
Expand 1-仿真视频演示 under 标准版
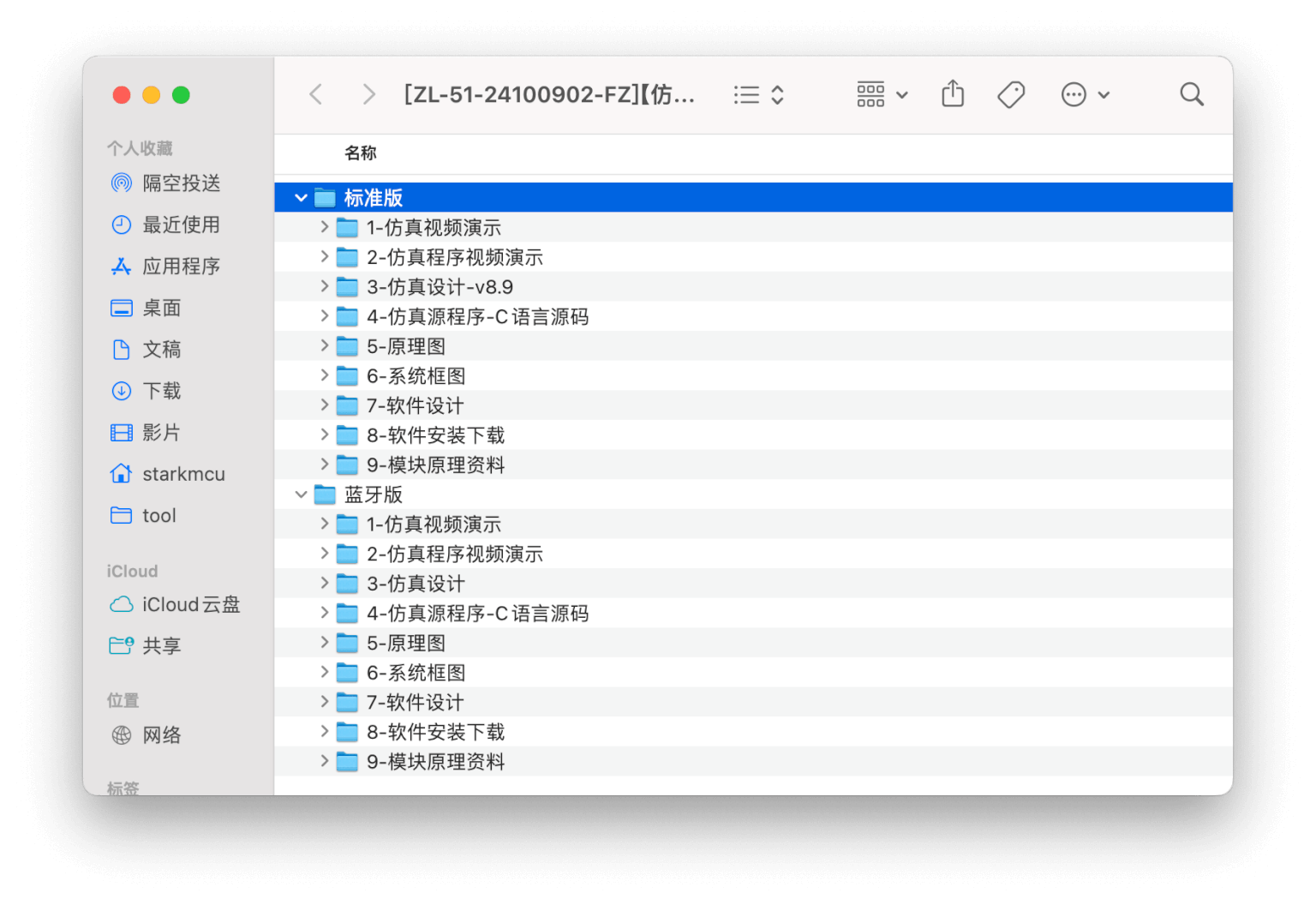[x=324, y=227]
